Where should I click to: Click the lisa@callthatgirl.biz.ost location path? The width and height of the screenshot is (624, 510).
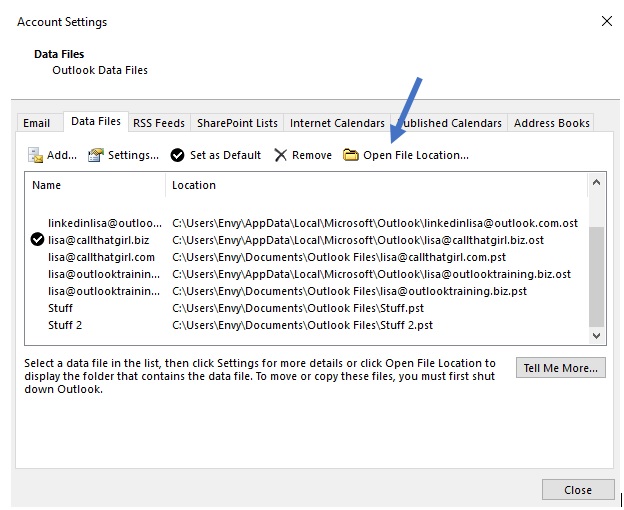[x=358, y=240]
